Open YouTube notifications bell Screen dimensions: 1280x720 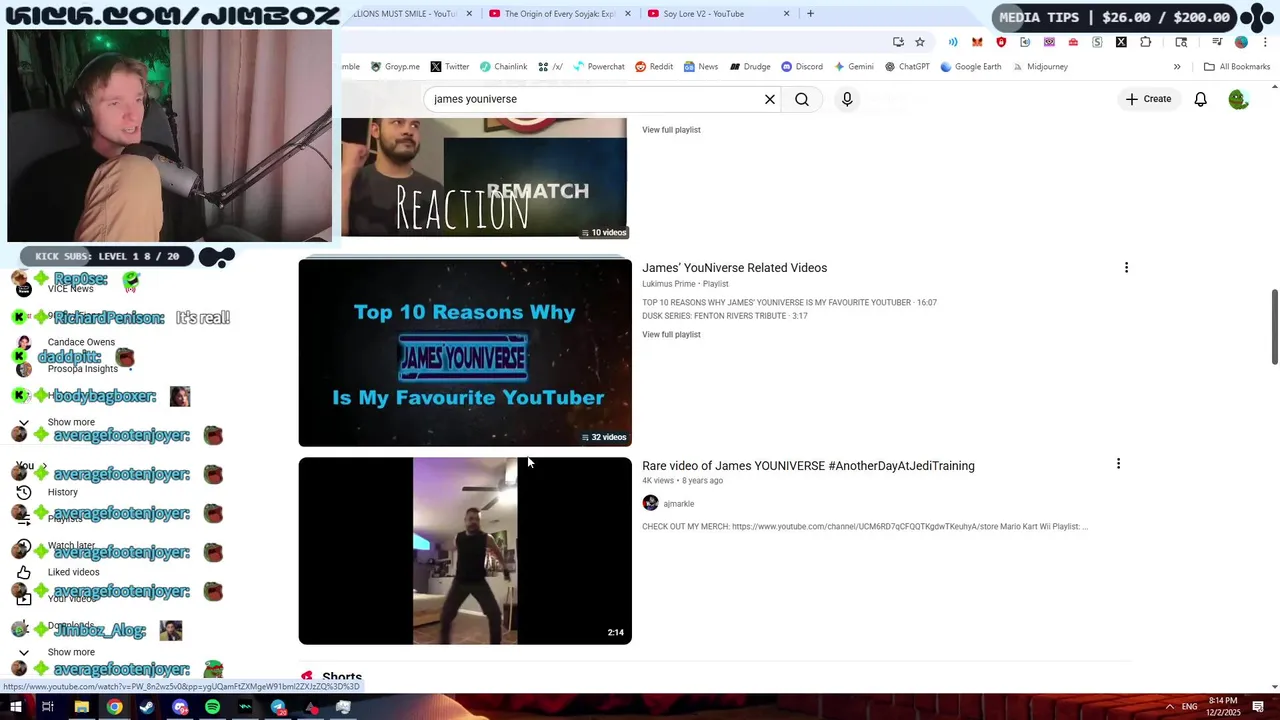(x=1200, y=99)
